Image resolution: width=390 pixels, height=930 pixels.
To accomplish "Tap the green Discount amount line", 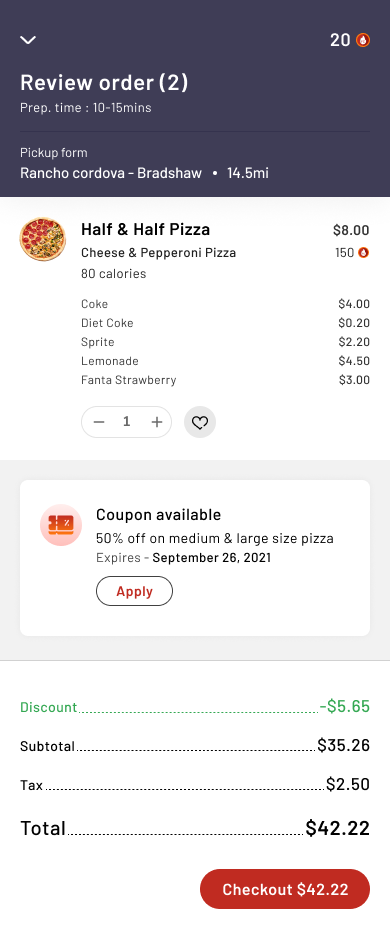I will 195,707.
